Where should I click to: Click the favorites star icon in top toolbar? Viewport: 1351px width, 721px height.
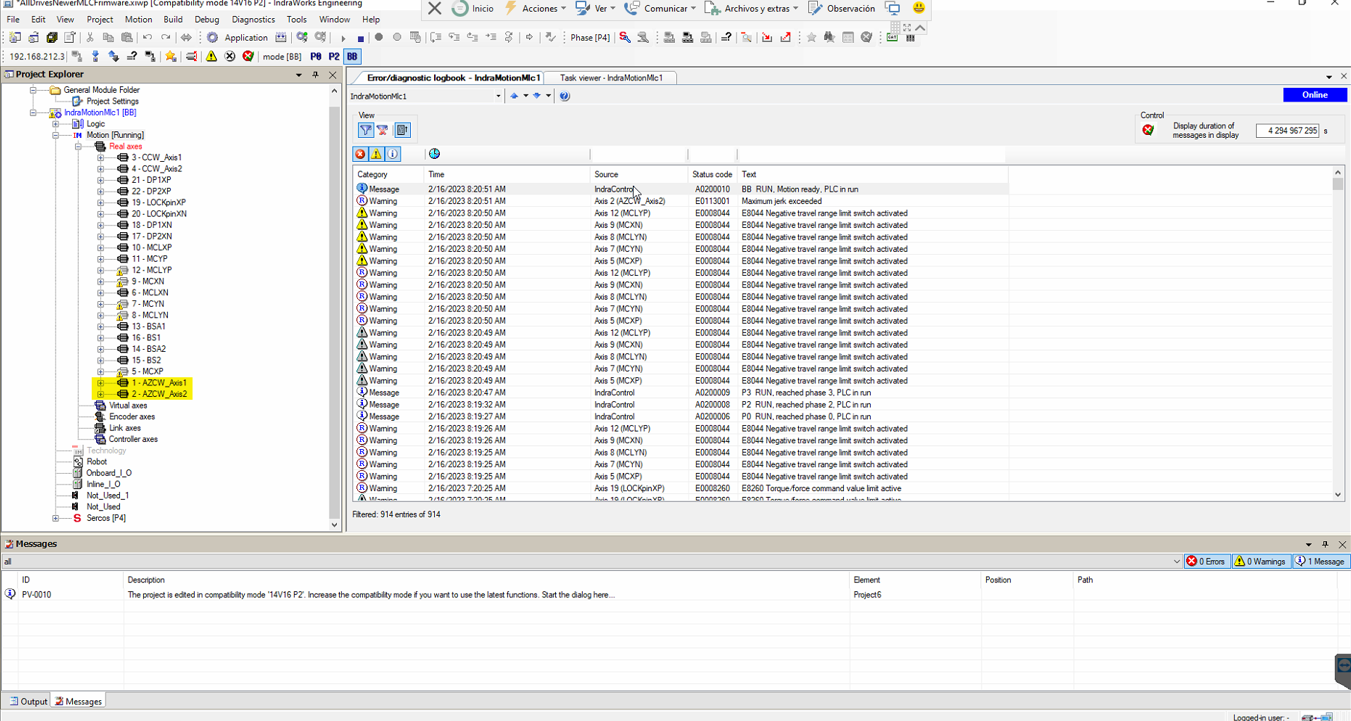point(811,38)
